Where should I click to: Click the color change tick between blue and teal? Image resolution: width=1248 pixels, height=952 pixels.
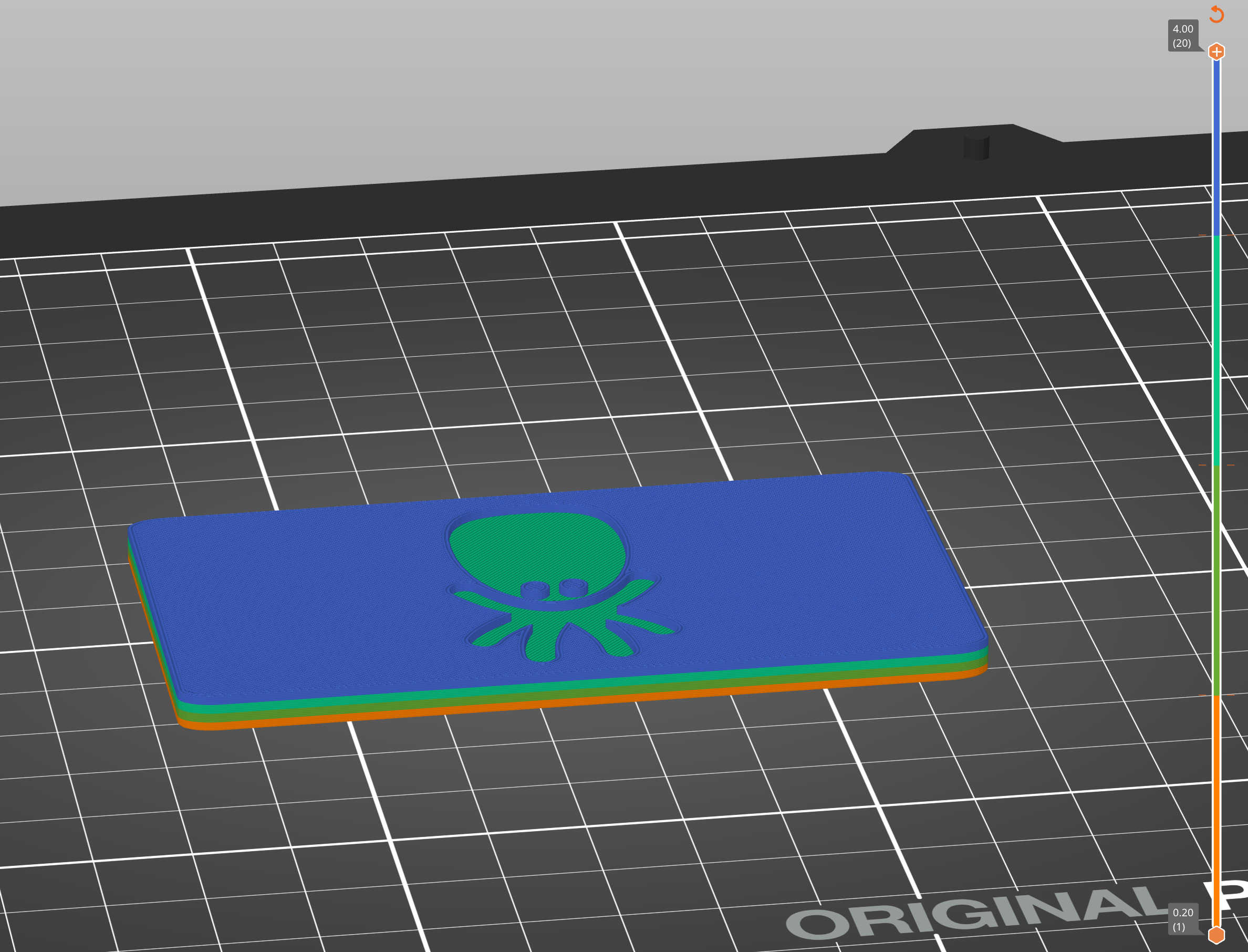pyautogui.click(x=1216, y=235)
